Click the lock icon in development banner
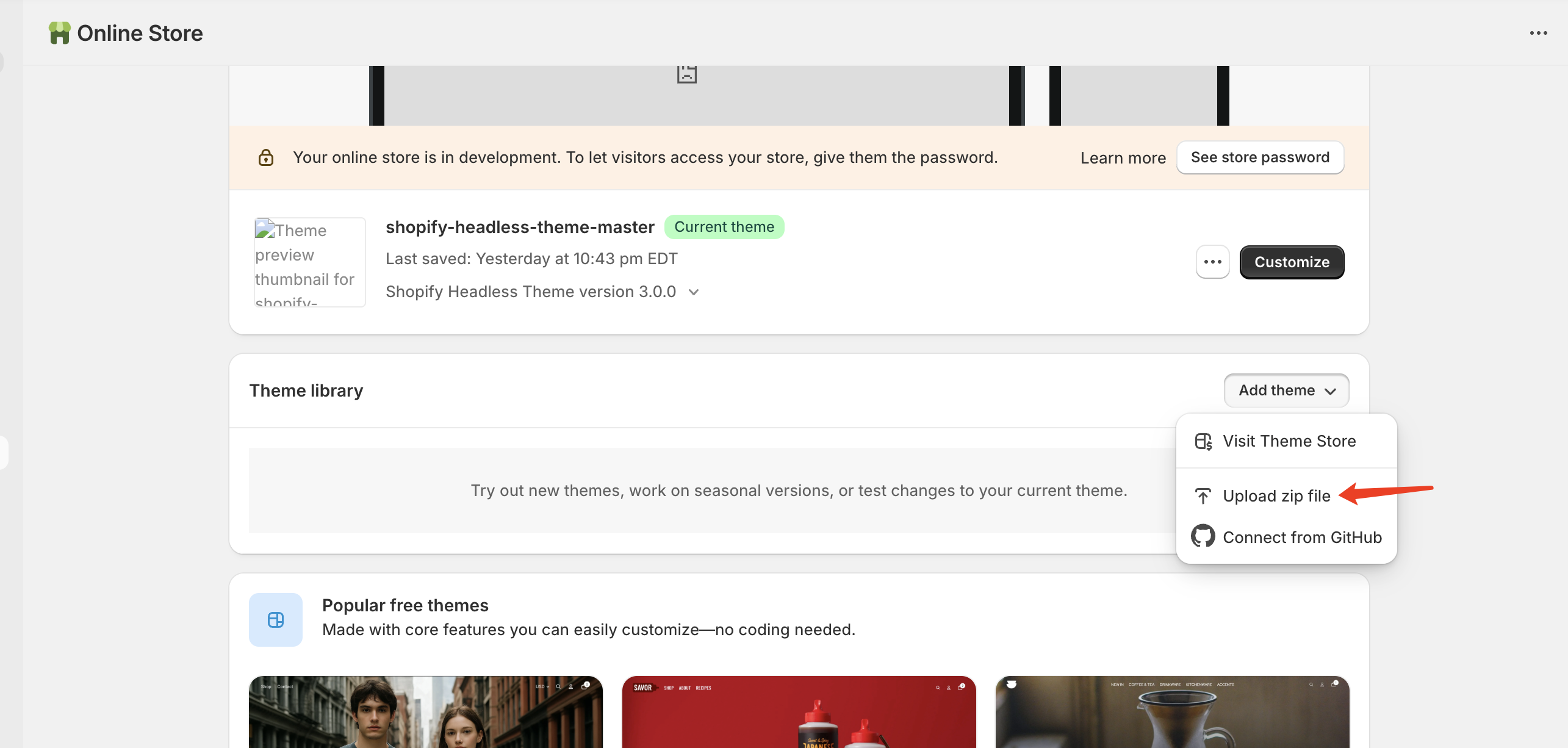 [266, 157]
